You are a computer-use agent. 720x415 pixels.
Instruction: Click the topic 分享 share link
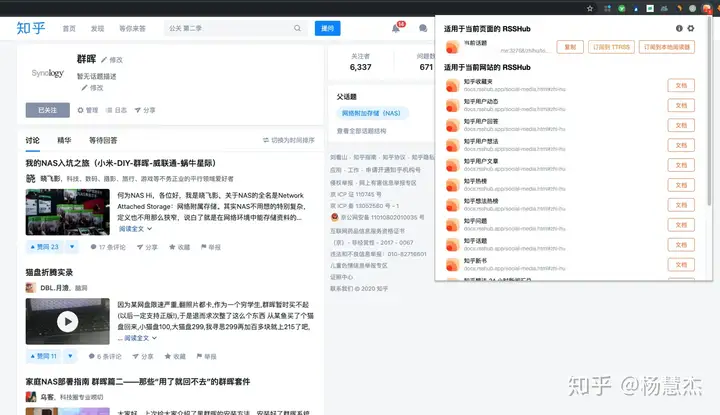pyautogui.click(x=145, y=110)
